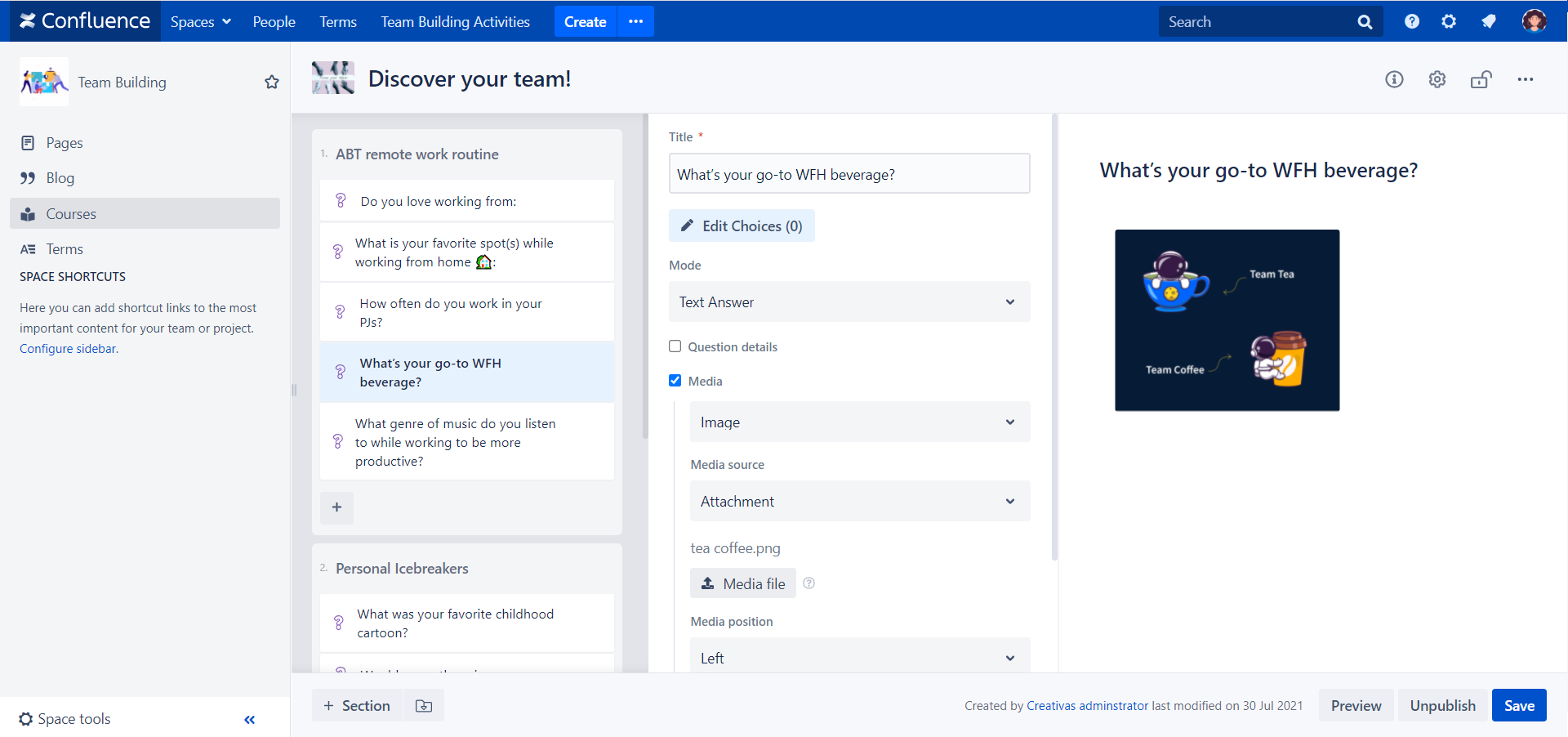
Task: Click the course settings gear icon
Action: point(1437,79)
